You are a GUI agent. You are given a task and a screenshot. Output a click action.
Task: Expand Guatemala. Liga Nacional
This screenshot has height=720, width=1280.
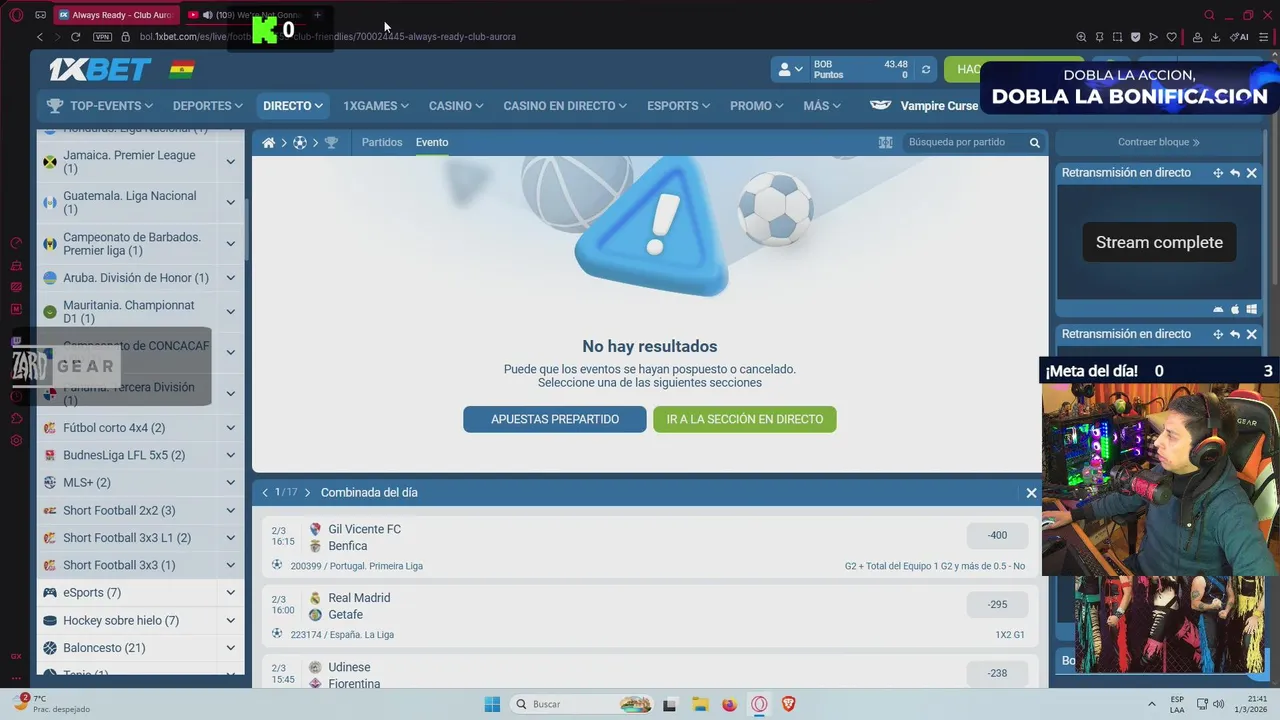[230, 203]
